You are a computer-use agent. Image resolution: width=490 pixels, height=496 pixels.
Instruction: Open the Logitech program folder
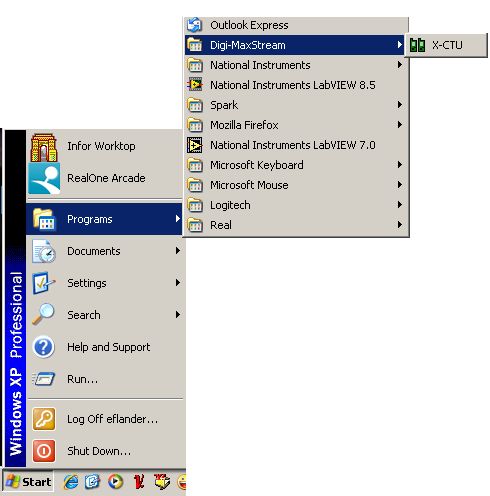pyautogui.click(x=296, y=205)
